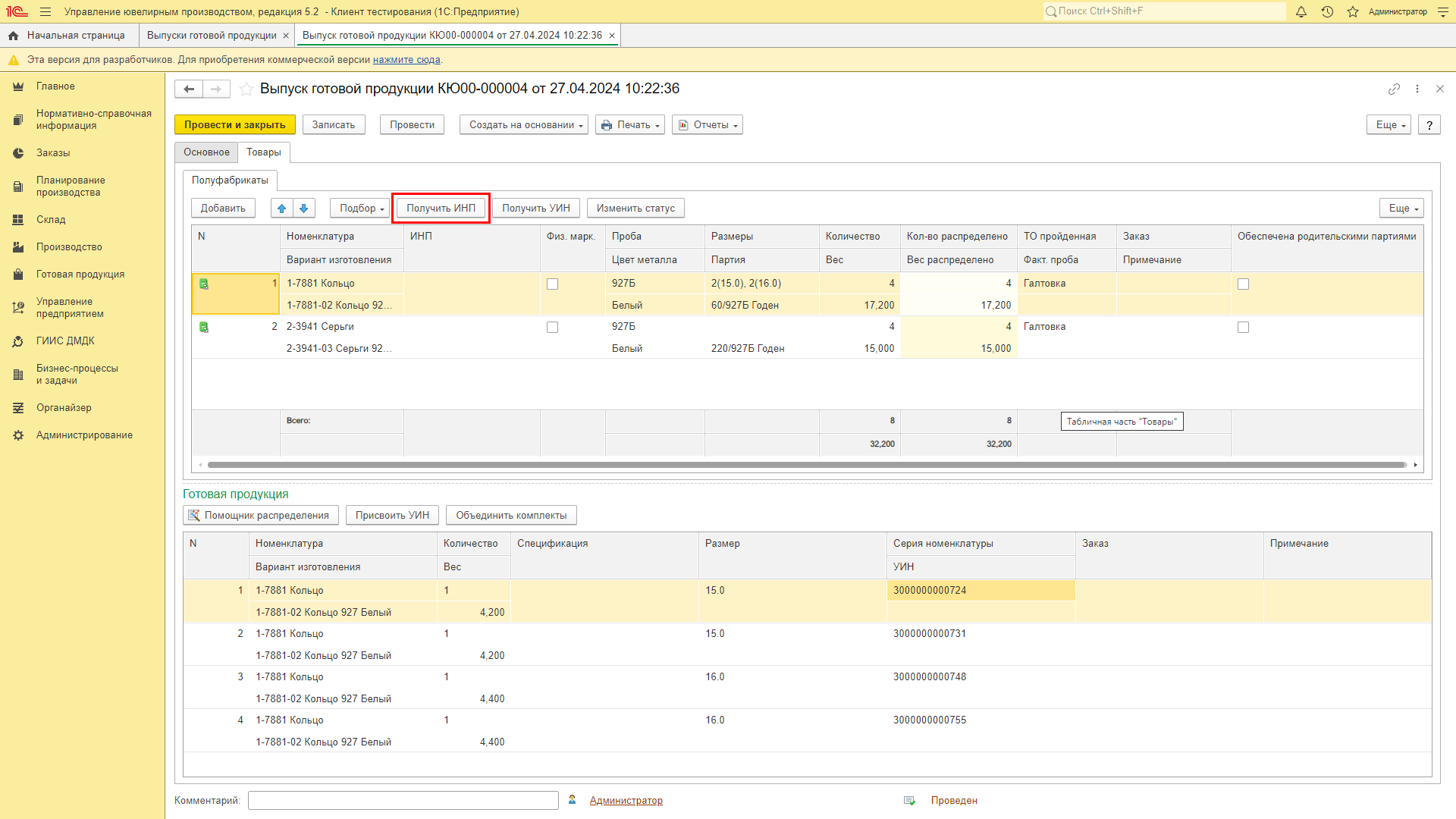Open Заказы section
Image resolution: width=1456 pixels, height=819 pixels.
pyautogui.click(x=53, y=153)
